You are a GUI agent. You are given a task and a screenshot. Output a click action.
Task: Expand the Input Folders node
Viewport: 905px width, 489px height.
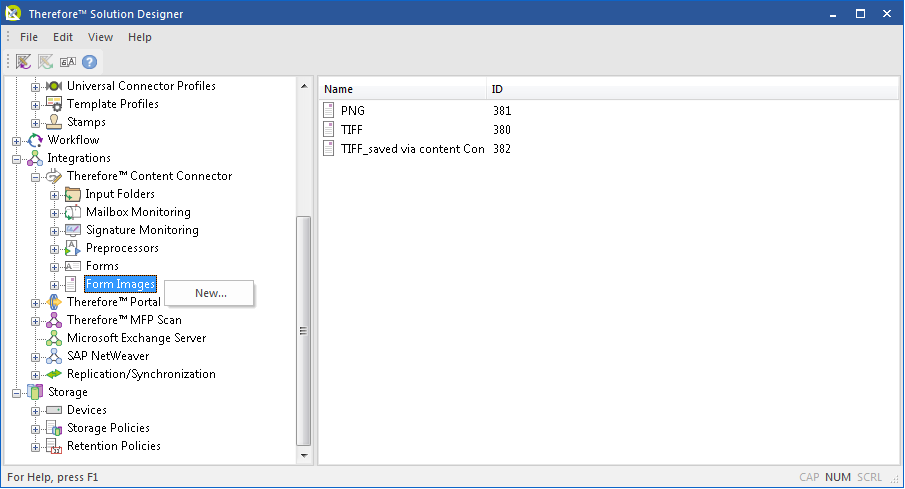point(54,196)
